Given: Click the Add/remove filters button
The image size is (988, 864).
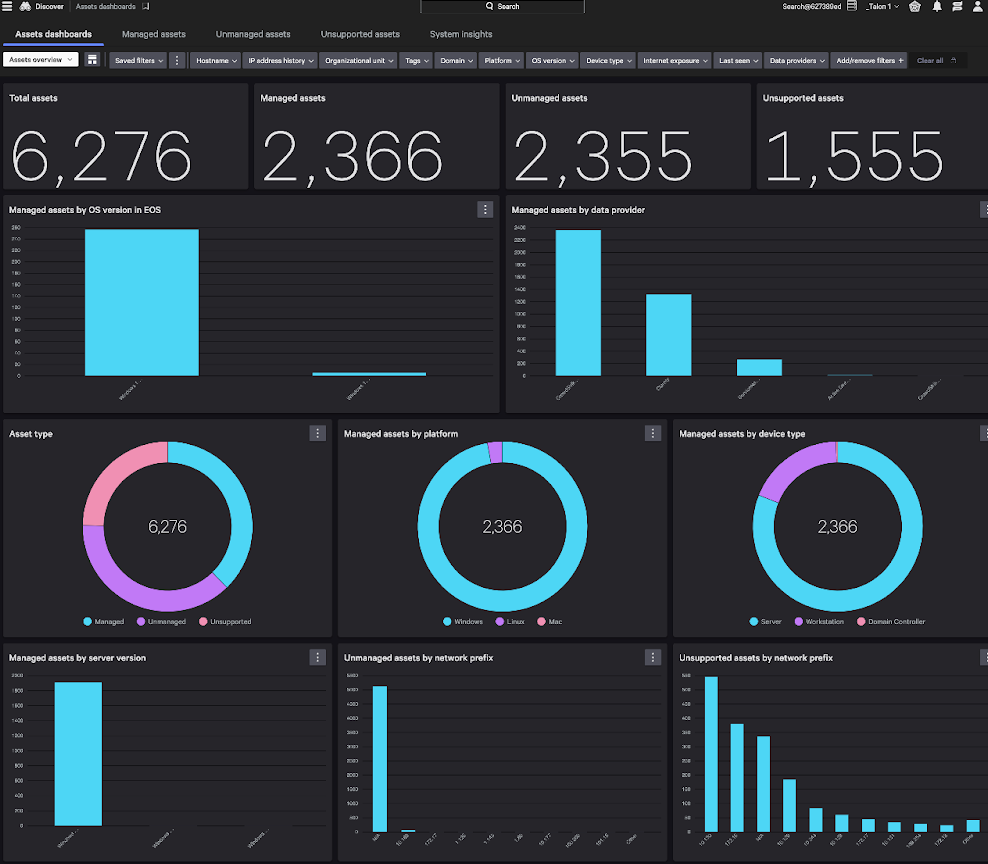Looking at the screenshot, I should pos(869,60).
